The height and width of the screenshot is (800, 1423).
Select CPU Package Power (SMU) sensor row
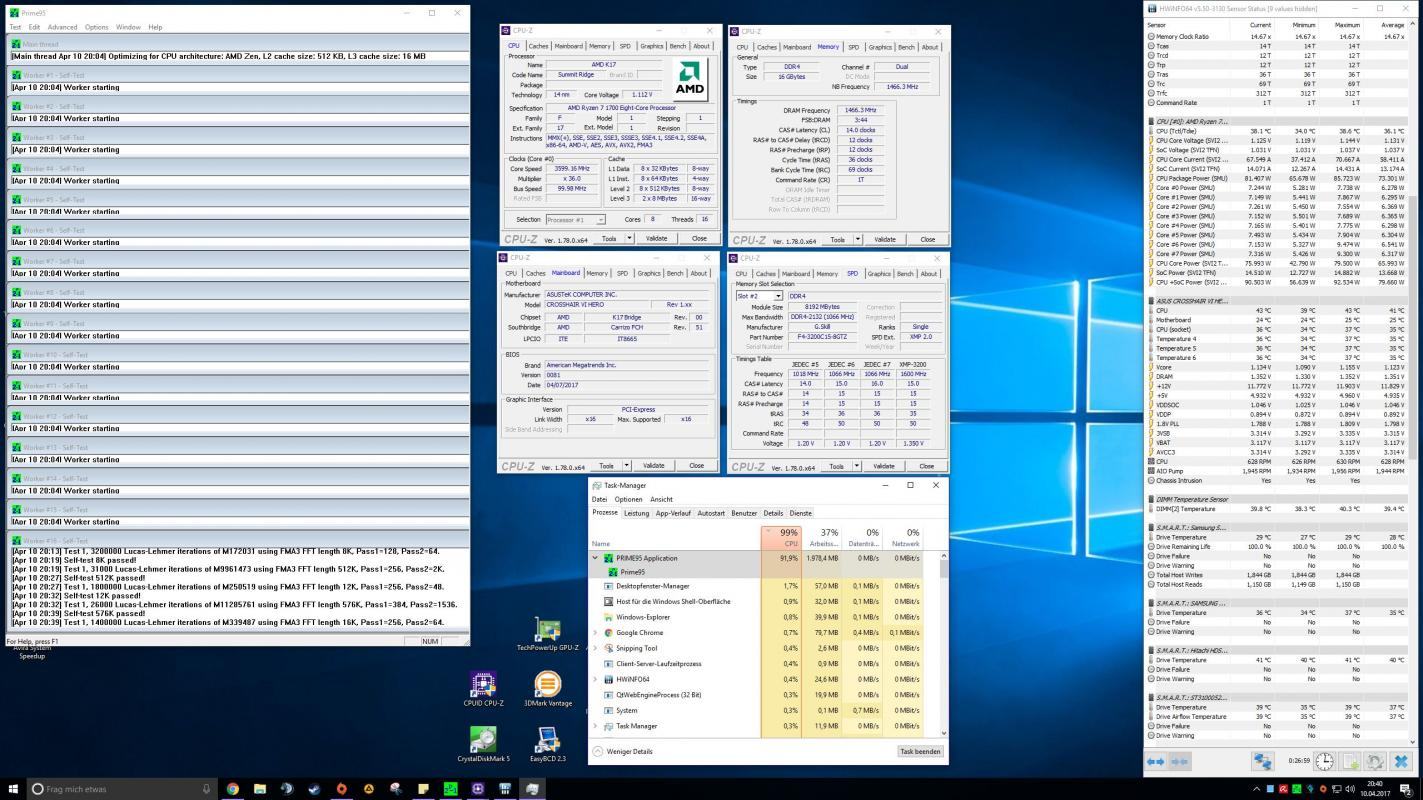[x=1276, y=178]
